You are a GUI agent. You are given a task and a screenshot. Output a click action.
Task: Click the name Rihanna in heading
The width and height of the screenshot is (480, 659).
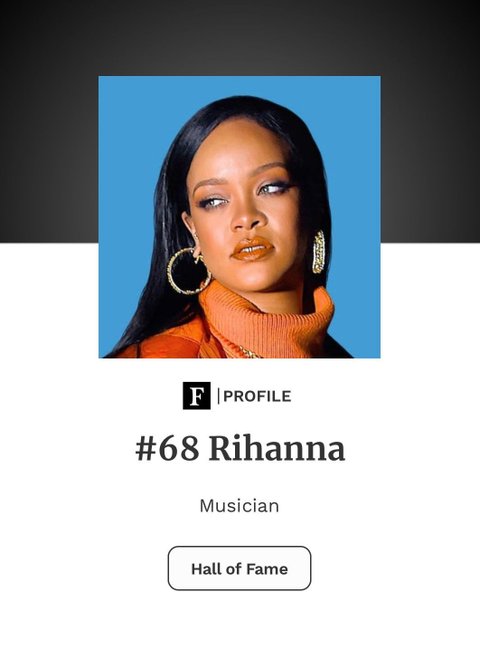[x=277, y=448]
